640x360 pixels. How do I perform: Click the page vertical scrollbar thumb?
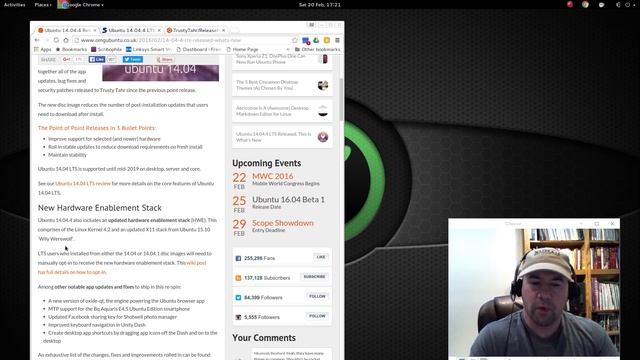click(341, 99)
